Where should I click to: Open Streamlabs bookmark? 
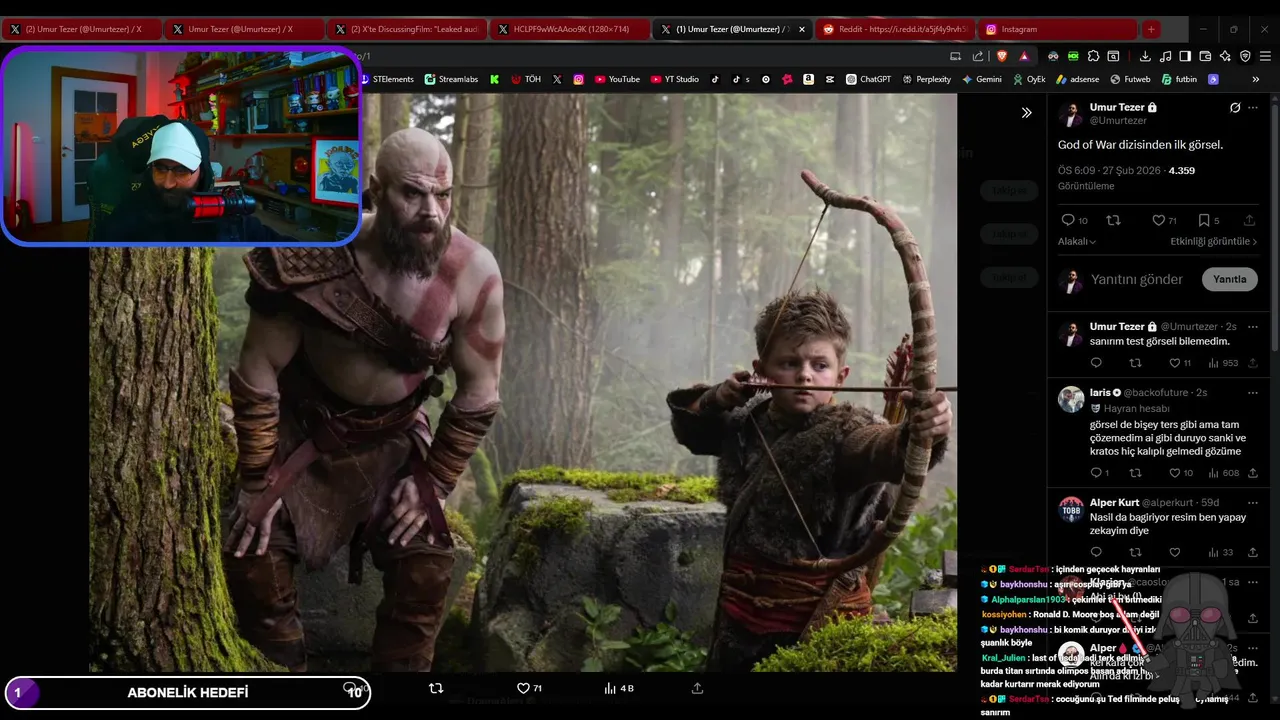click(x=451, y=79)
